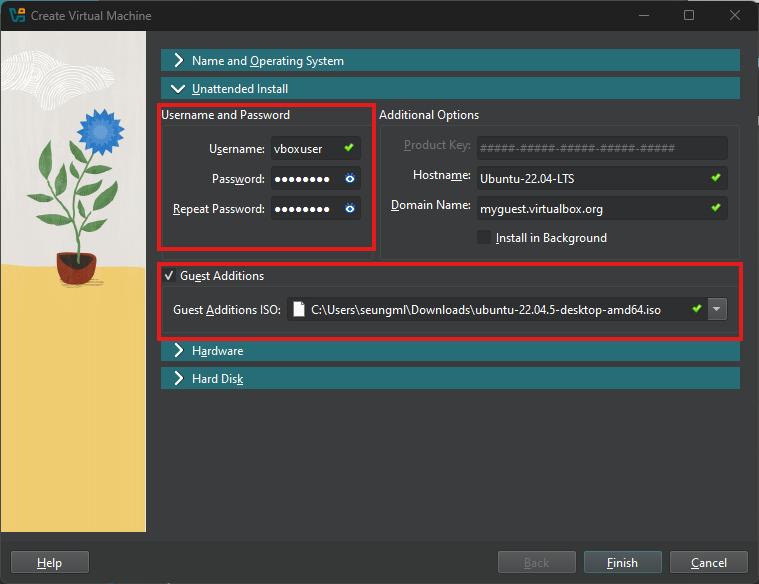This screenshot has height=584, width=759.
Task: Click the Hostname label
Action: pyautogui.click(x=441, y=175)
